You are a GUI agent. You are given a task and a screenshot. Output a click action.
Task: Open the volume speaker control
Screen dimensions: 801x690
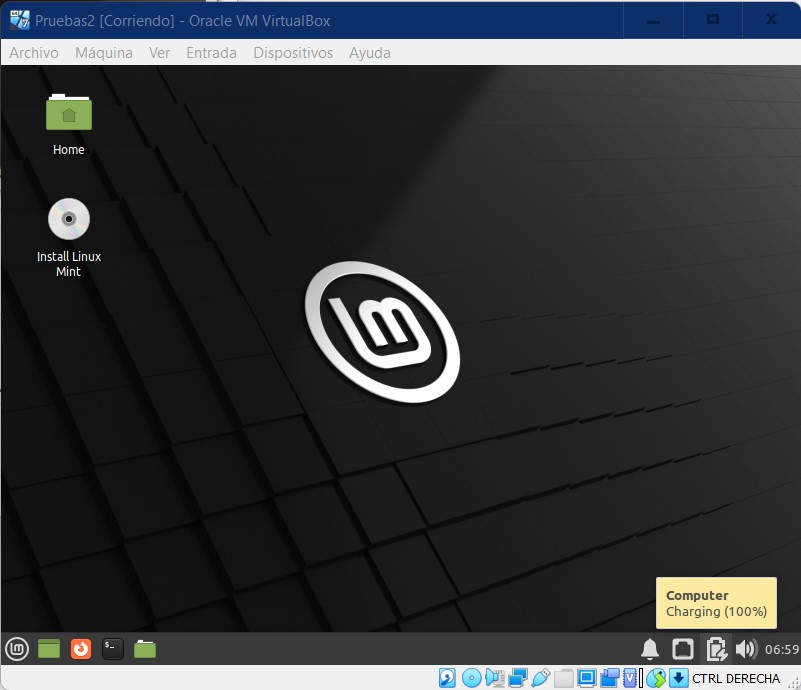tap(746, 649)
